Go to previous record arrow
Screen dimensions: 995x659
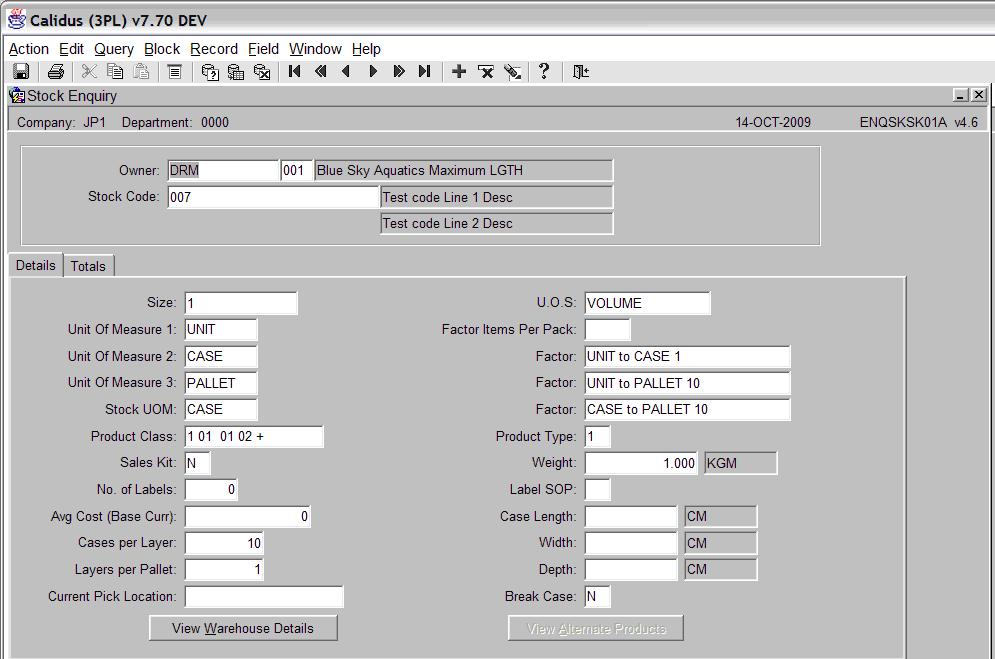tap(346, 72)
